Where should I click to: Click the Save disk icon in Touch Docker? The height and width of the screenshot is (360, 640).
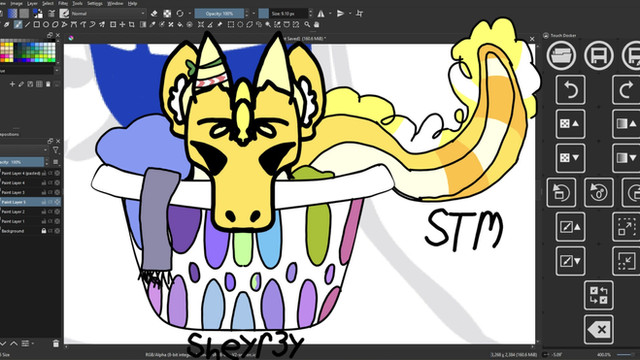(x=598, y=55)
